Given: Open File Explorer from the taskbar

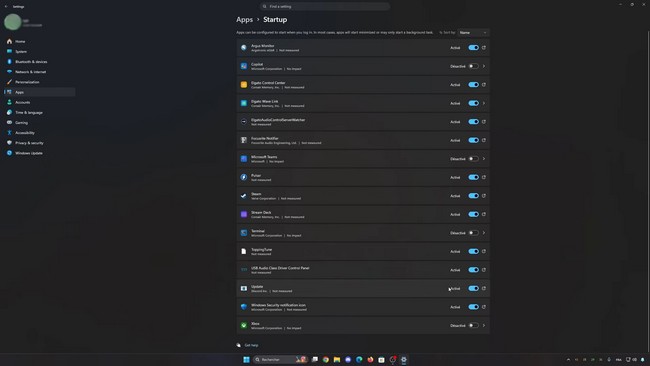Looking at the screenshot, I should point(337,359).
